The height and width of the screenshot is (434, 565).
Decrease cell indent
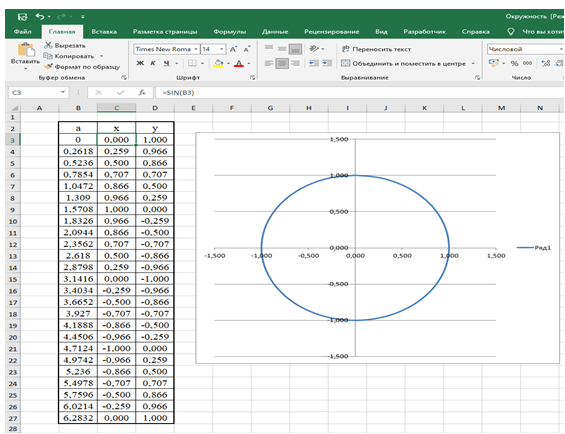(313, 63)
